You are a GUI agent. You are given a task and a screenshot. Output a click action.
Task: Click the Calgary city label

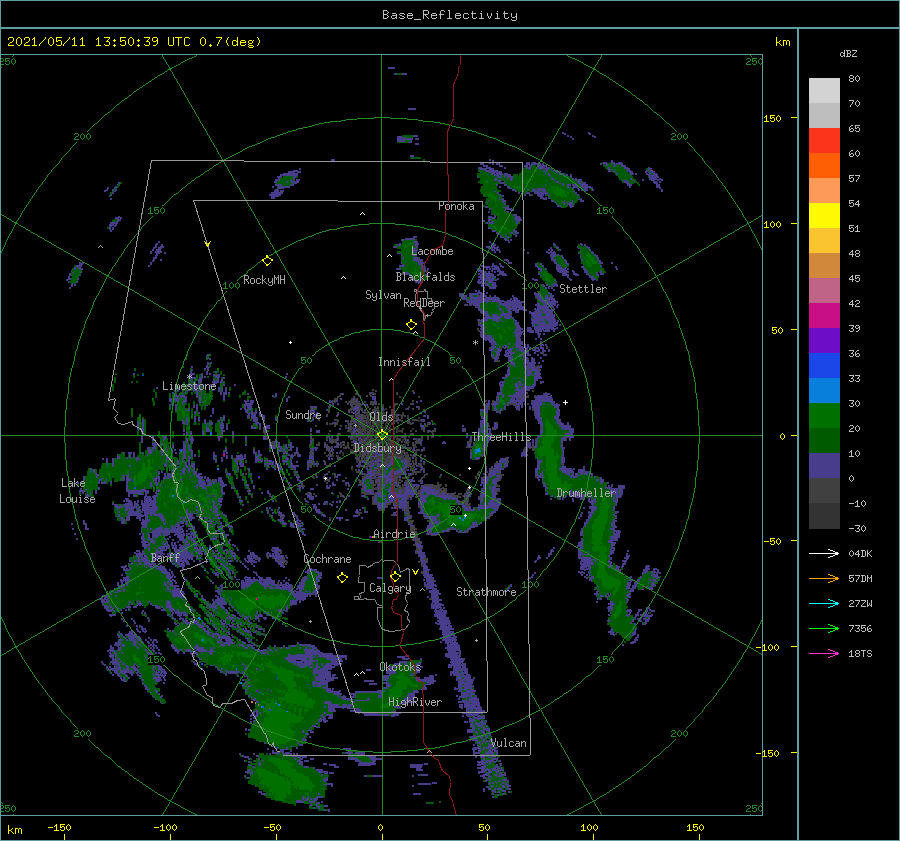click(x=390, y=588)
